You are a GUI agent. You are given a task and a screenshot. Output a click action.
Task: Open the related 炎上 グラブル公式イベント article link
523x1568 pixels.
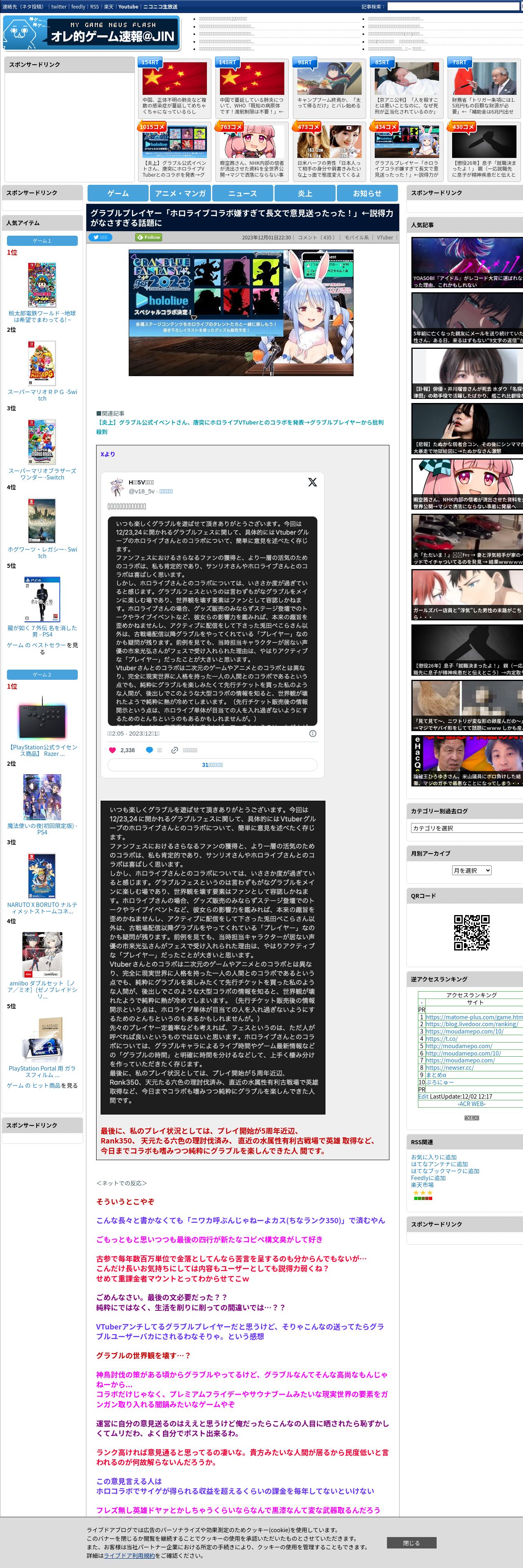coord(240,427)
